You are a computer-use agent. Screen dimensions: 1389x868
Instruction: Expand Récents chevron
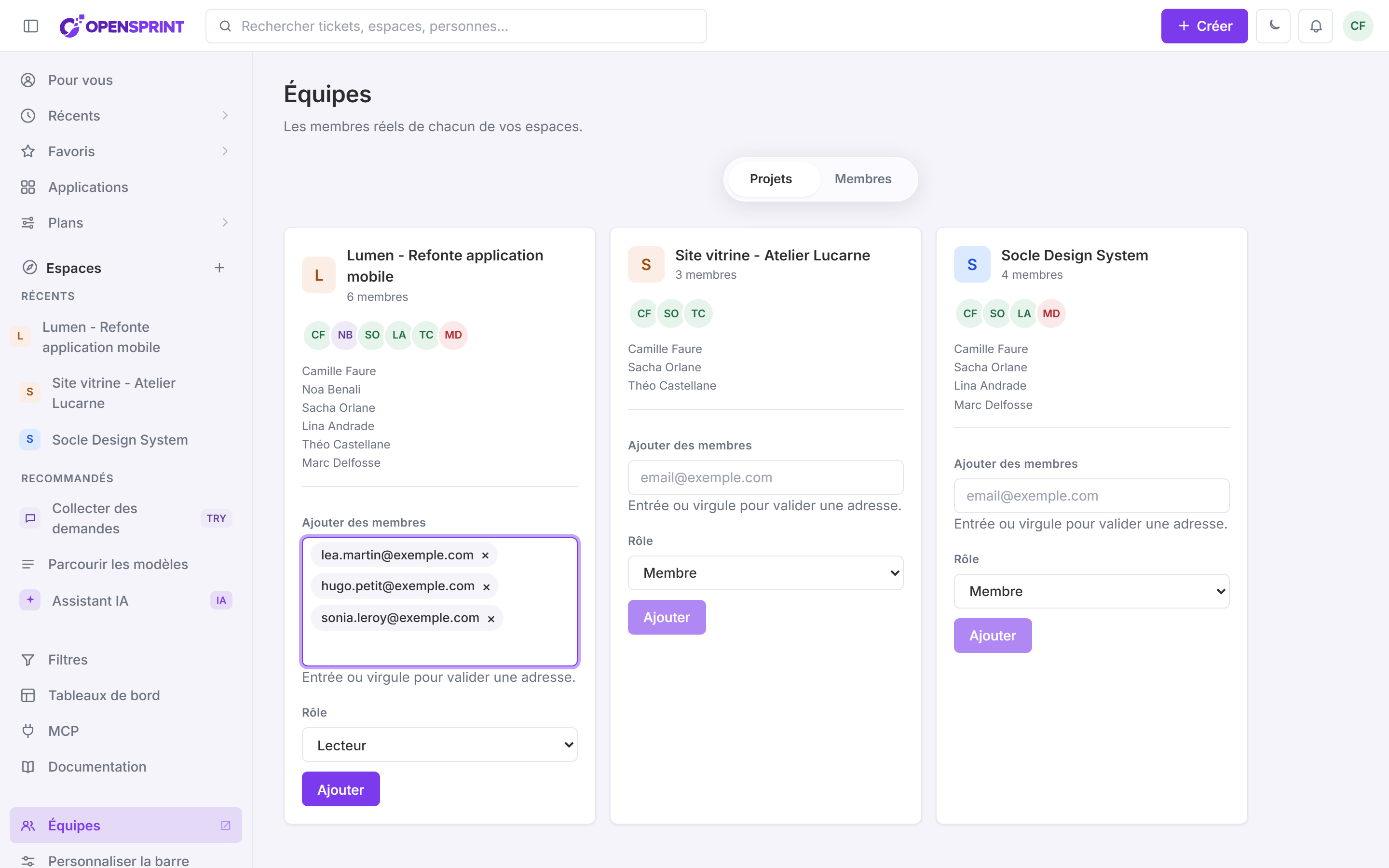click(225, 115)
